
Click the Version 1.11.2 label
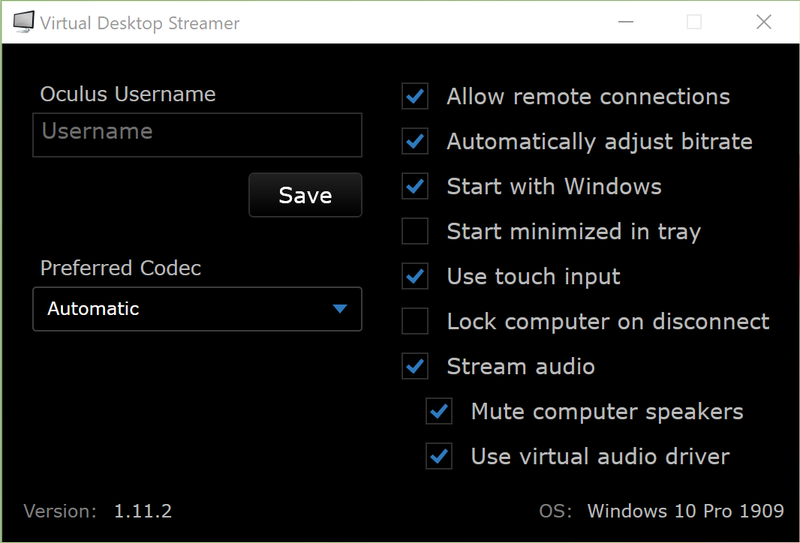[142, 511]
